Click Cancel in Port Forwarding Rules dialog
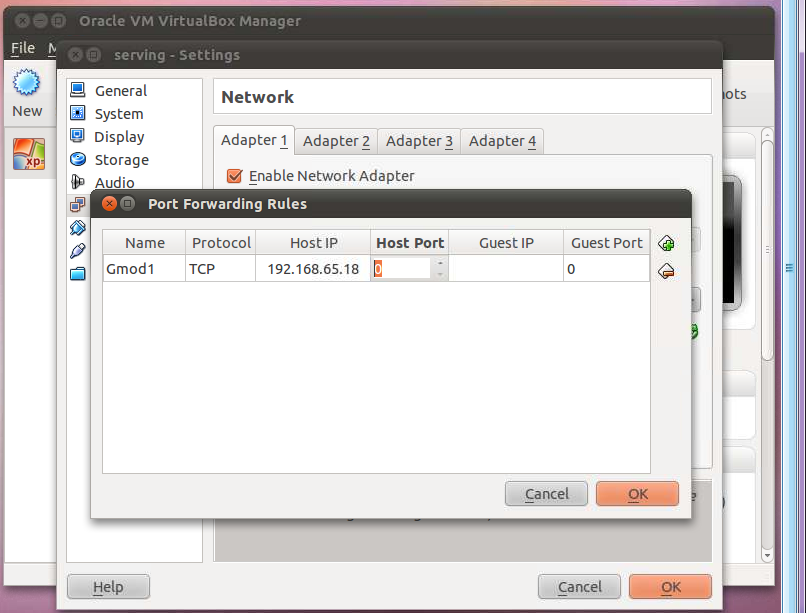Image resolution: width=806 pixels, height=613 pixels. click(x=546, y=494)
